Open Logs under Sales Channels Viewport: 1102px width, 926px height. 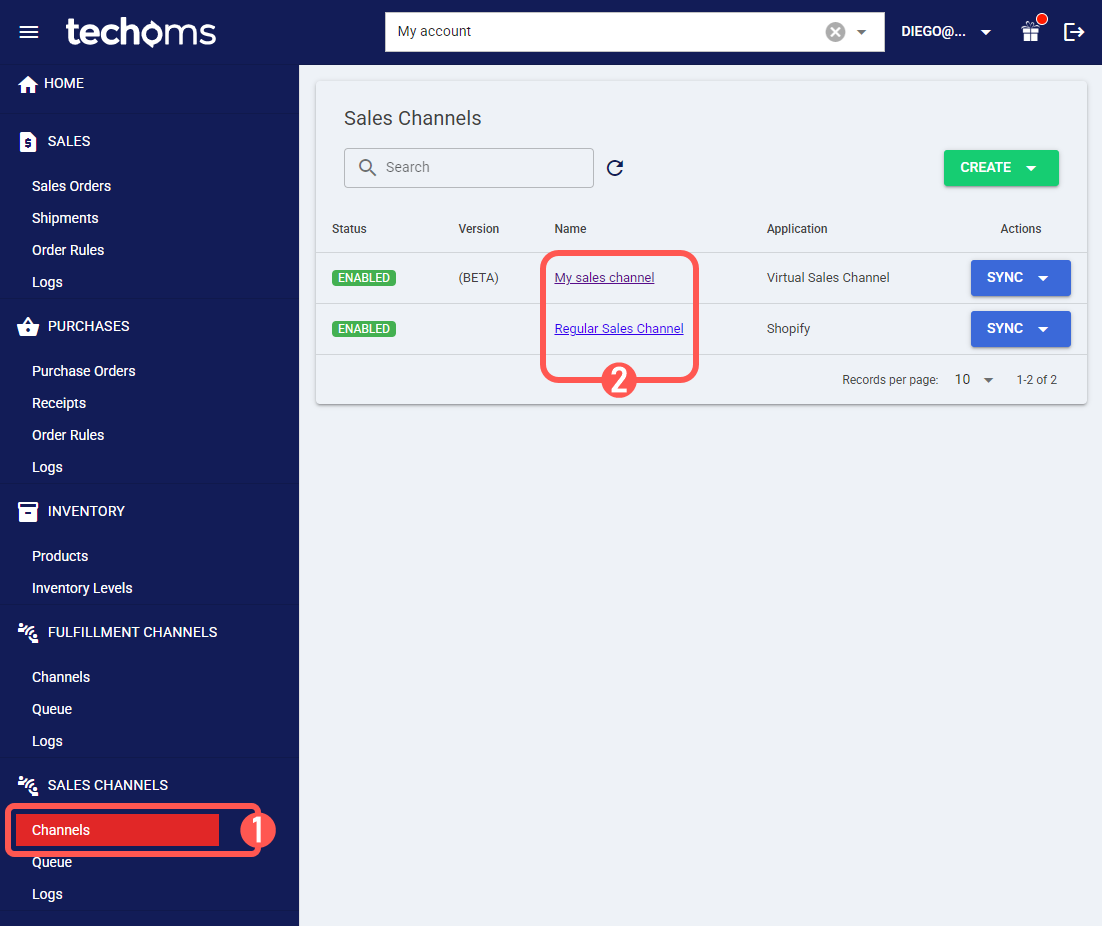coord(47,894)
